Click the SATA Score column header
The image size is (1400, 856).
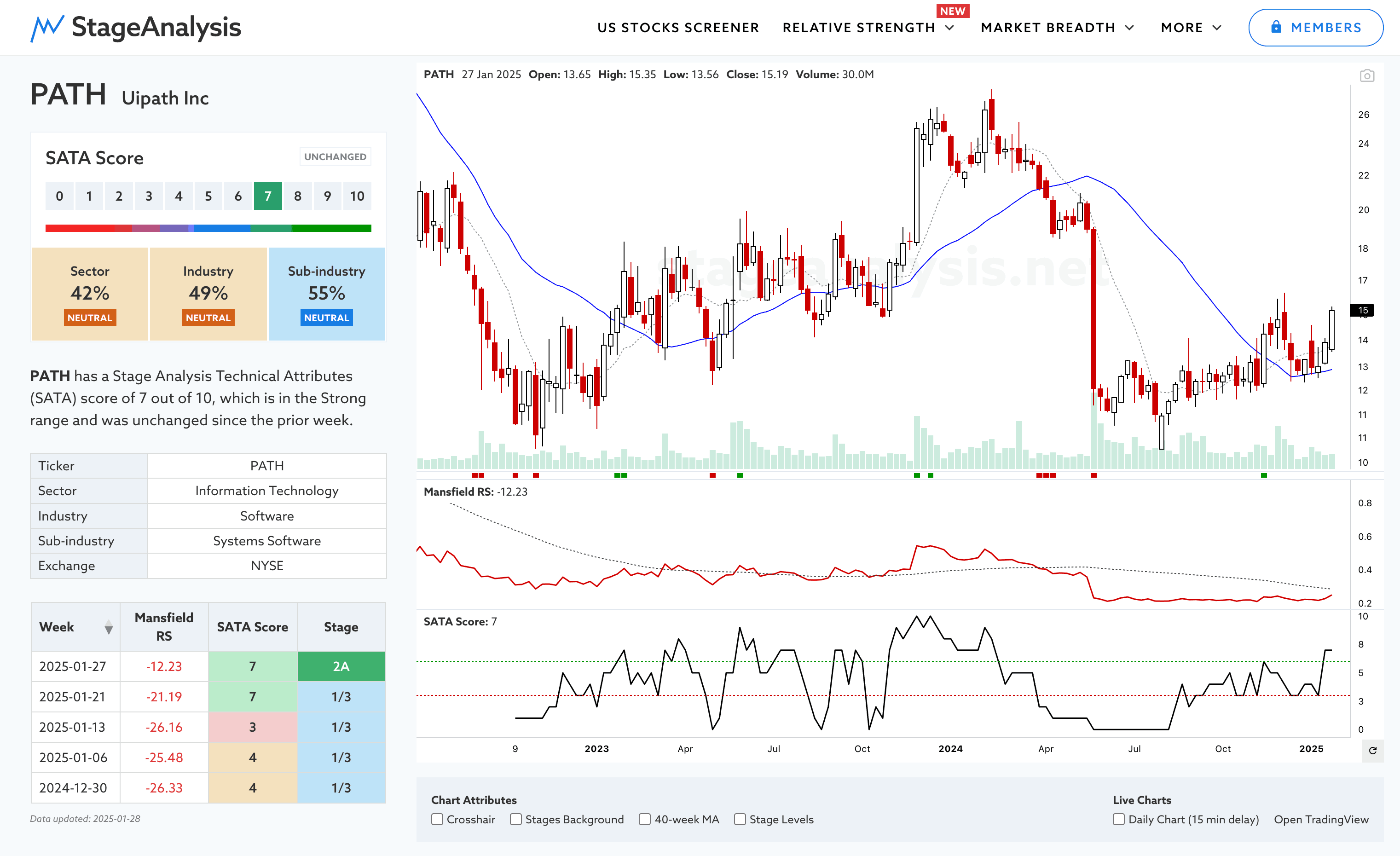[x=252, y=626]
